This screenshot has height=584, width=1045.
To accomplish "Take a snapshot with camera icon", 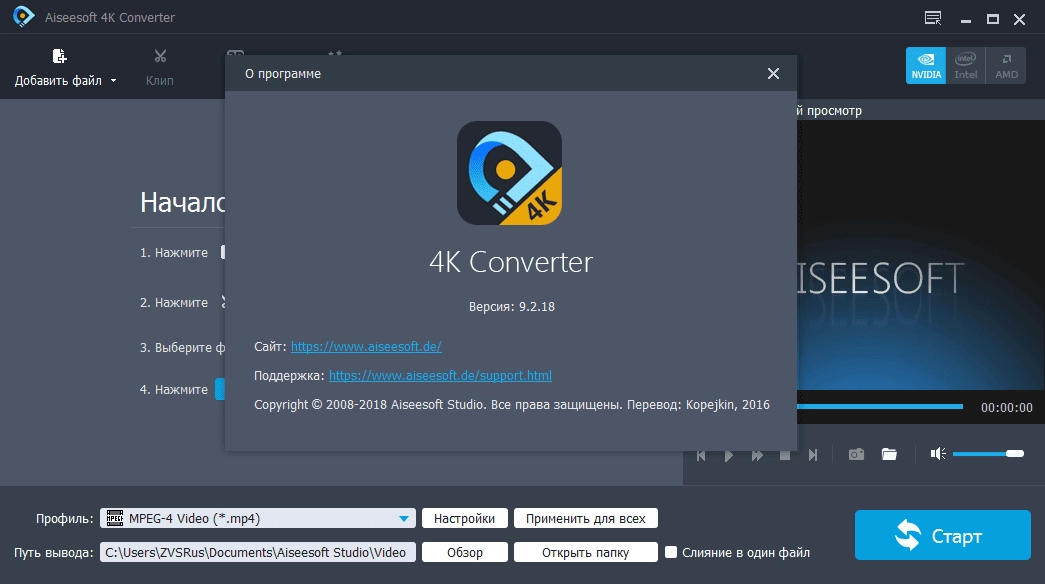I will [x=856, y=455].
